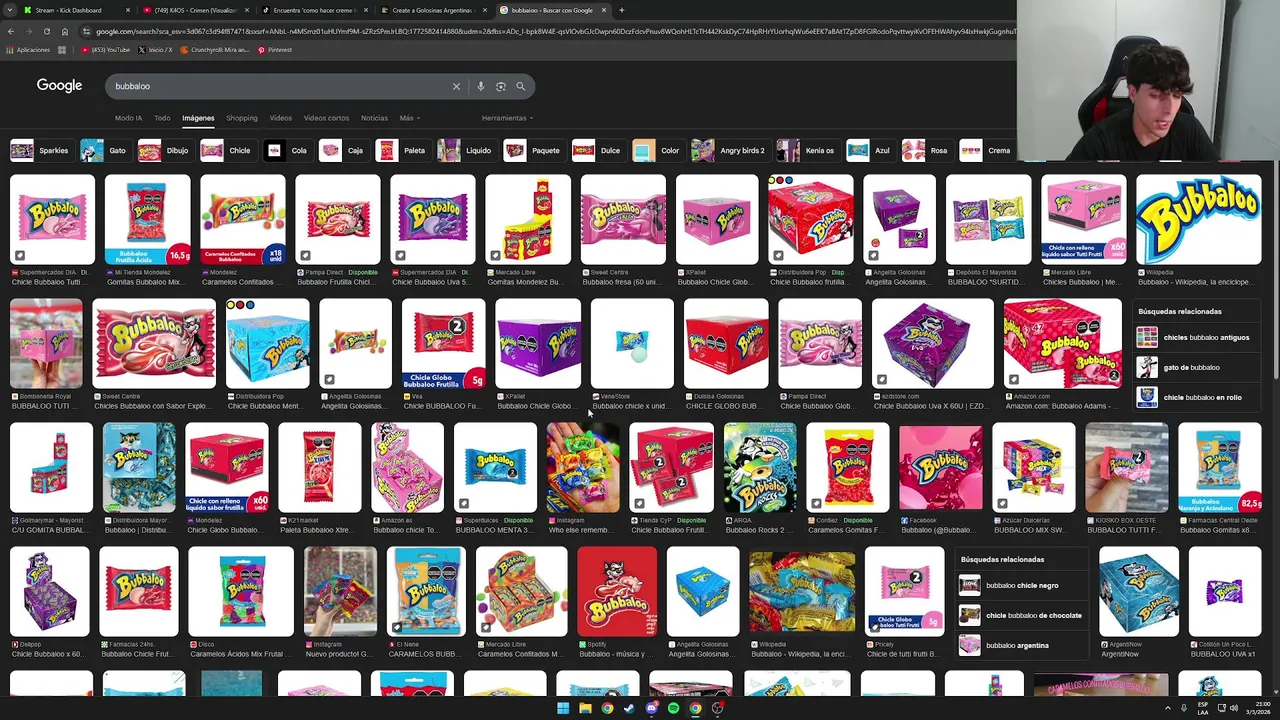Open the Amazon.com Bubbaloo Adams image result
This screenshot has width=1280, height=720.
tap(1062, 344)
